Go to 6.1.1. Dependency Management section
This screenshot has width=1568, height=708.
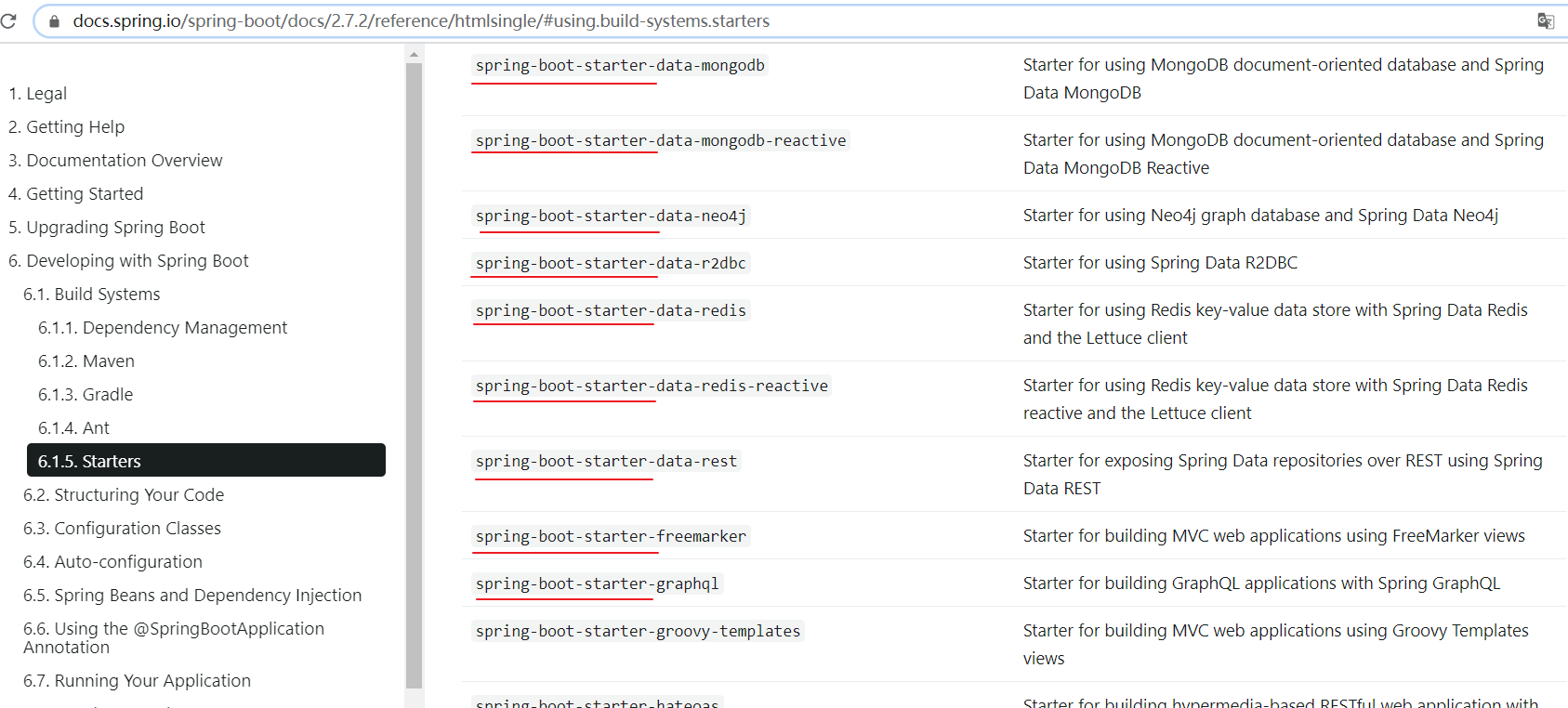tap(163, 328)
